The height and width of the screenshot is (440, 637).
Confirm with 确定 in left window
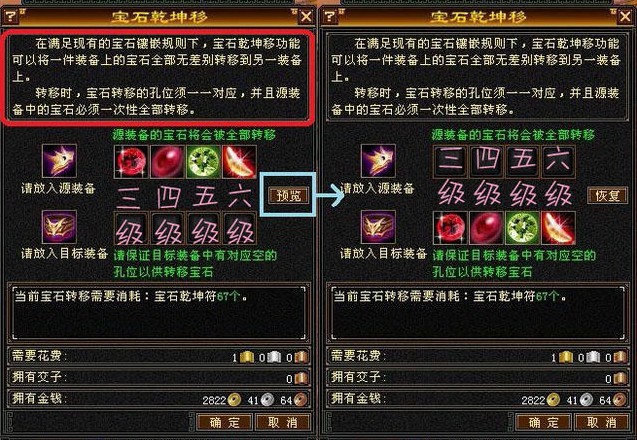[225, 422]
